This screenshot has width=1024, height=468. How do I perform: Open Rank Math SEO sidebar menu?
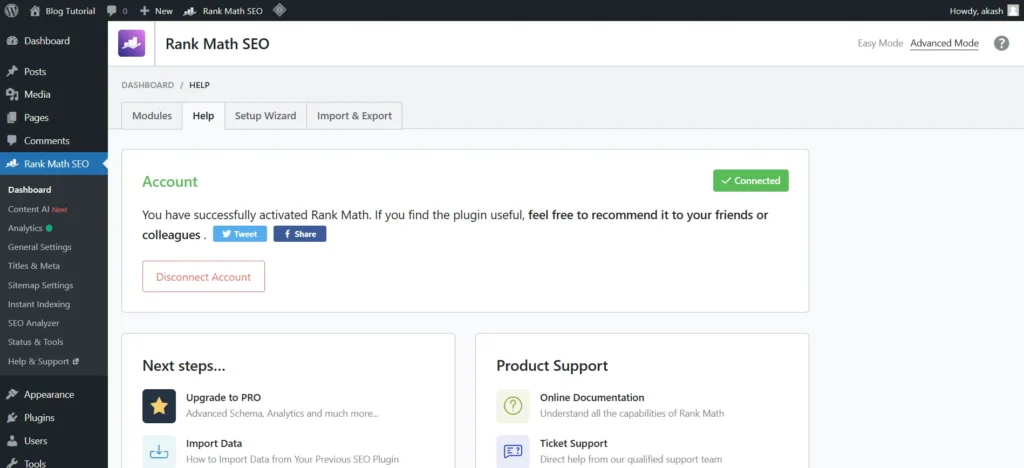(54, 164)
